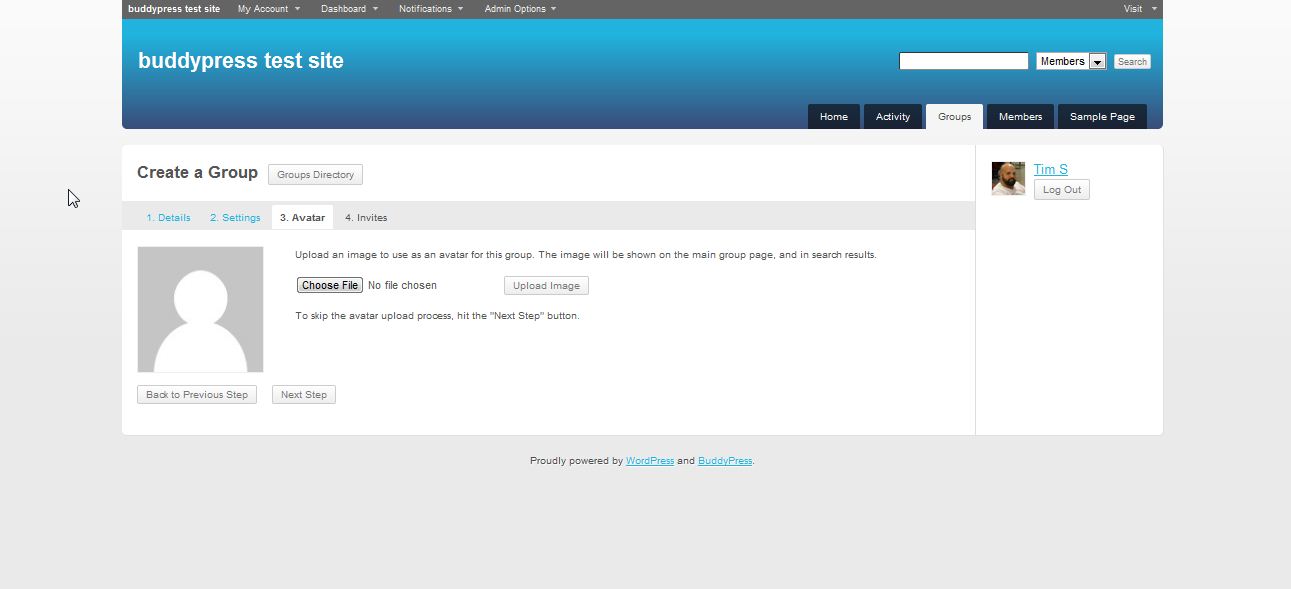This screenshot has width=1291, height=589.
Task: Go to the Home nav tab
Action: [834, 117]
